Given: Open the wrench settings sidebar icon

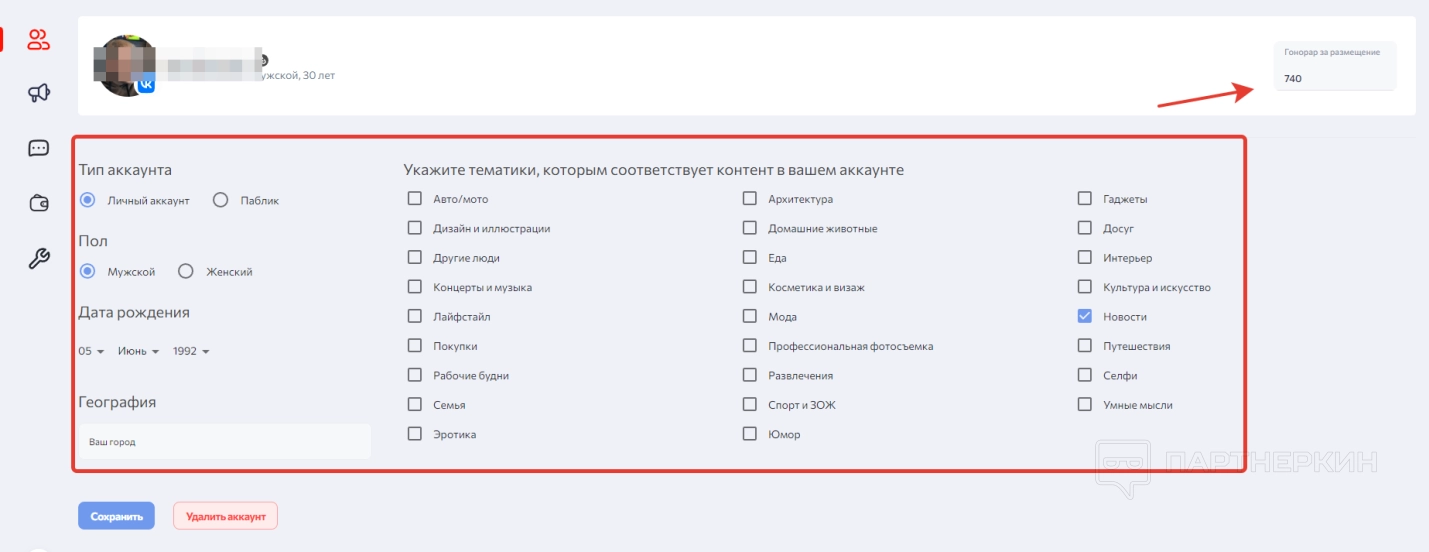Looking at the screenshot, I should [x=39, y=259].
